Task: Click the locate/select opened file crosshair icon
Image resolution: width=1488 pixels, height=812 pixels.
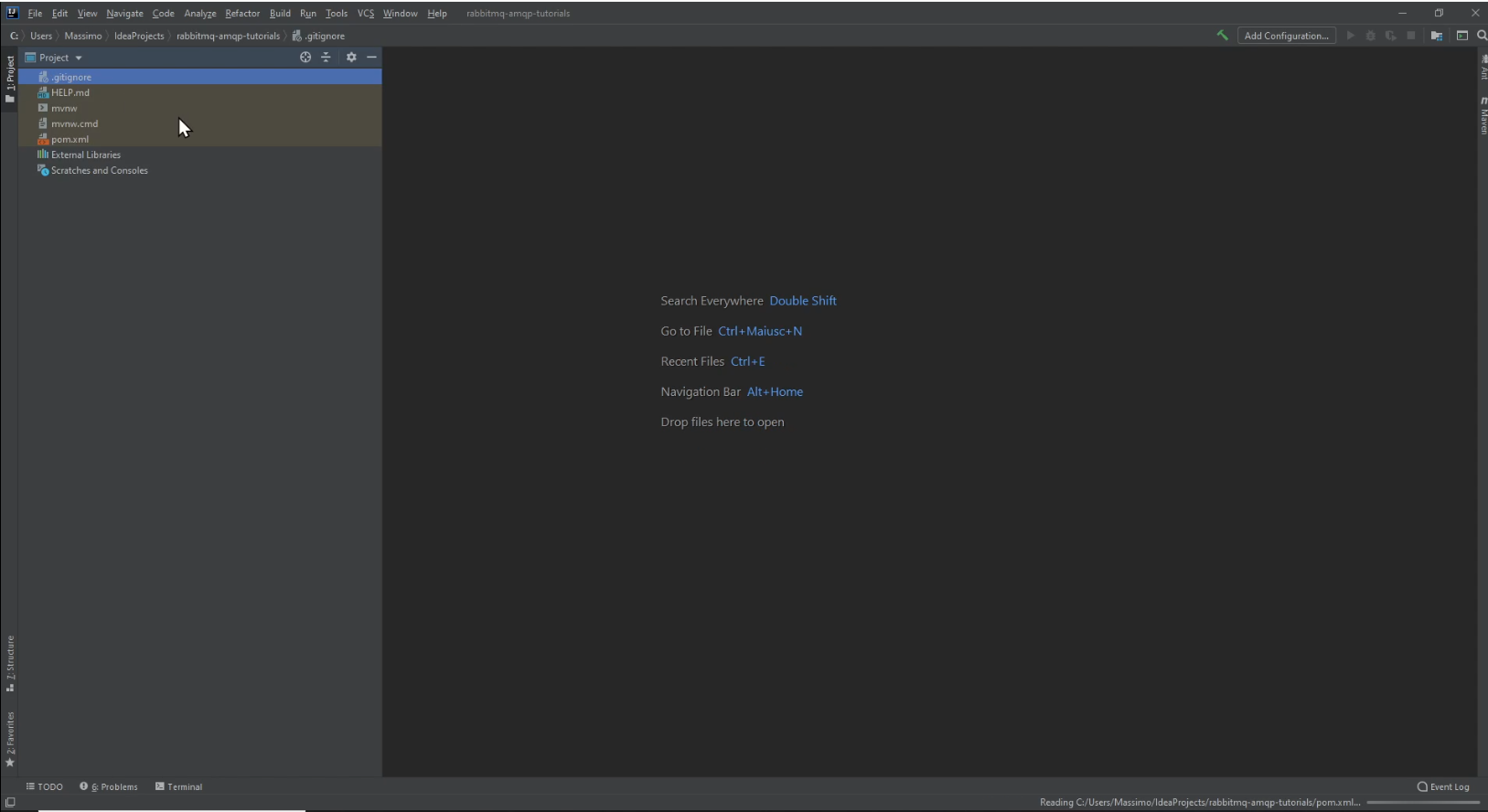Action: pyautogui.click(x=305, y=57)
